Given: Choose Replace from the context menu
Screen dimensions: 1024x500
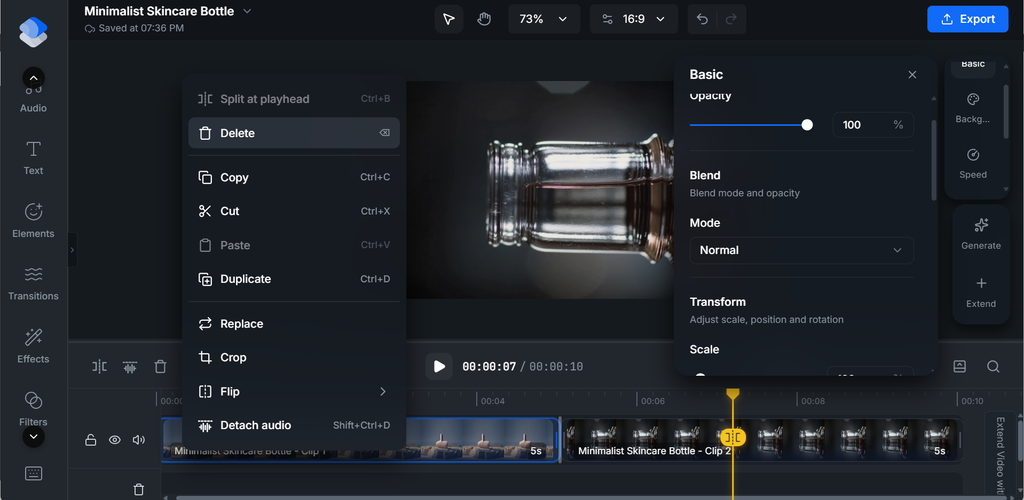Looking at the screenshot, I should tap(294, 324).
